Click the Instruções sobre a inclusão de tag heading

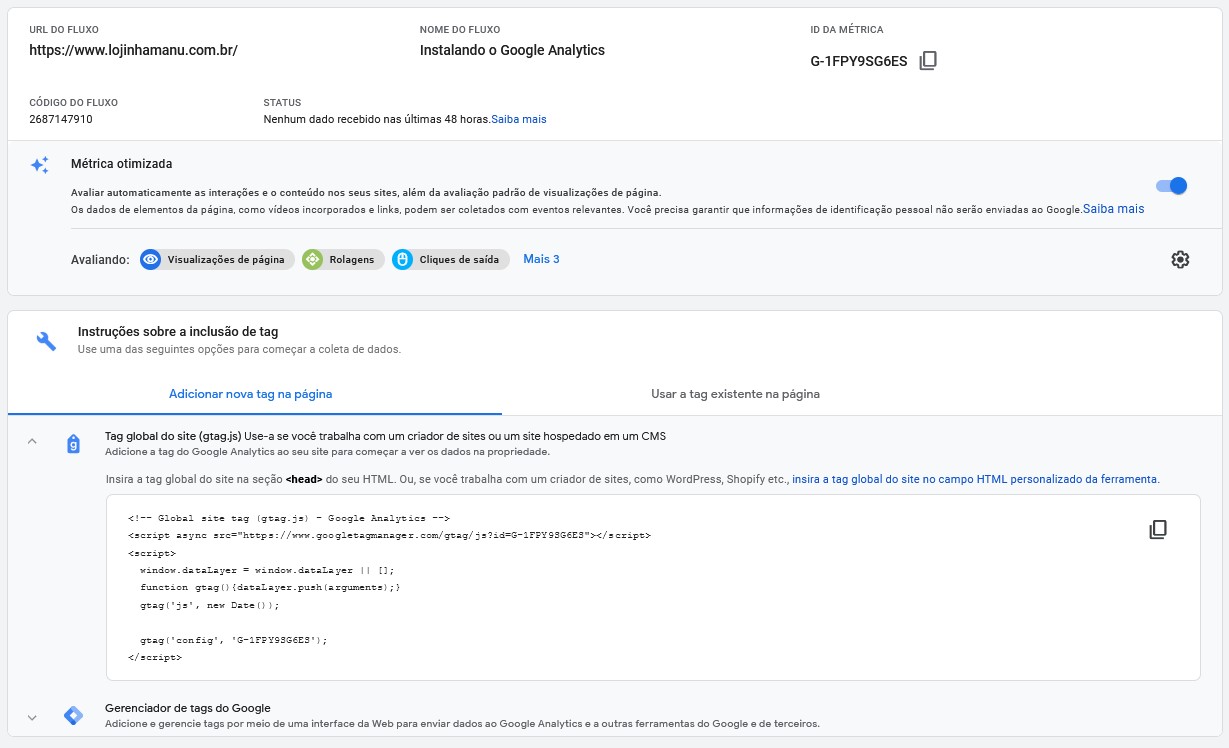point(178,331)
